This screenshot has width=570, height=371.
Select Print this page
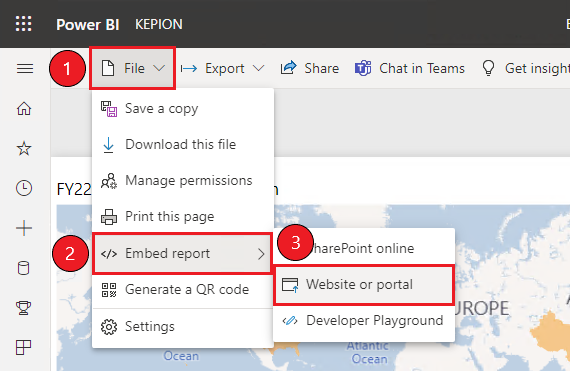pyautogui.click(x=182, y=217)
